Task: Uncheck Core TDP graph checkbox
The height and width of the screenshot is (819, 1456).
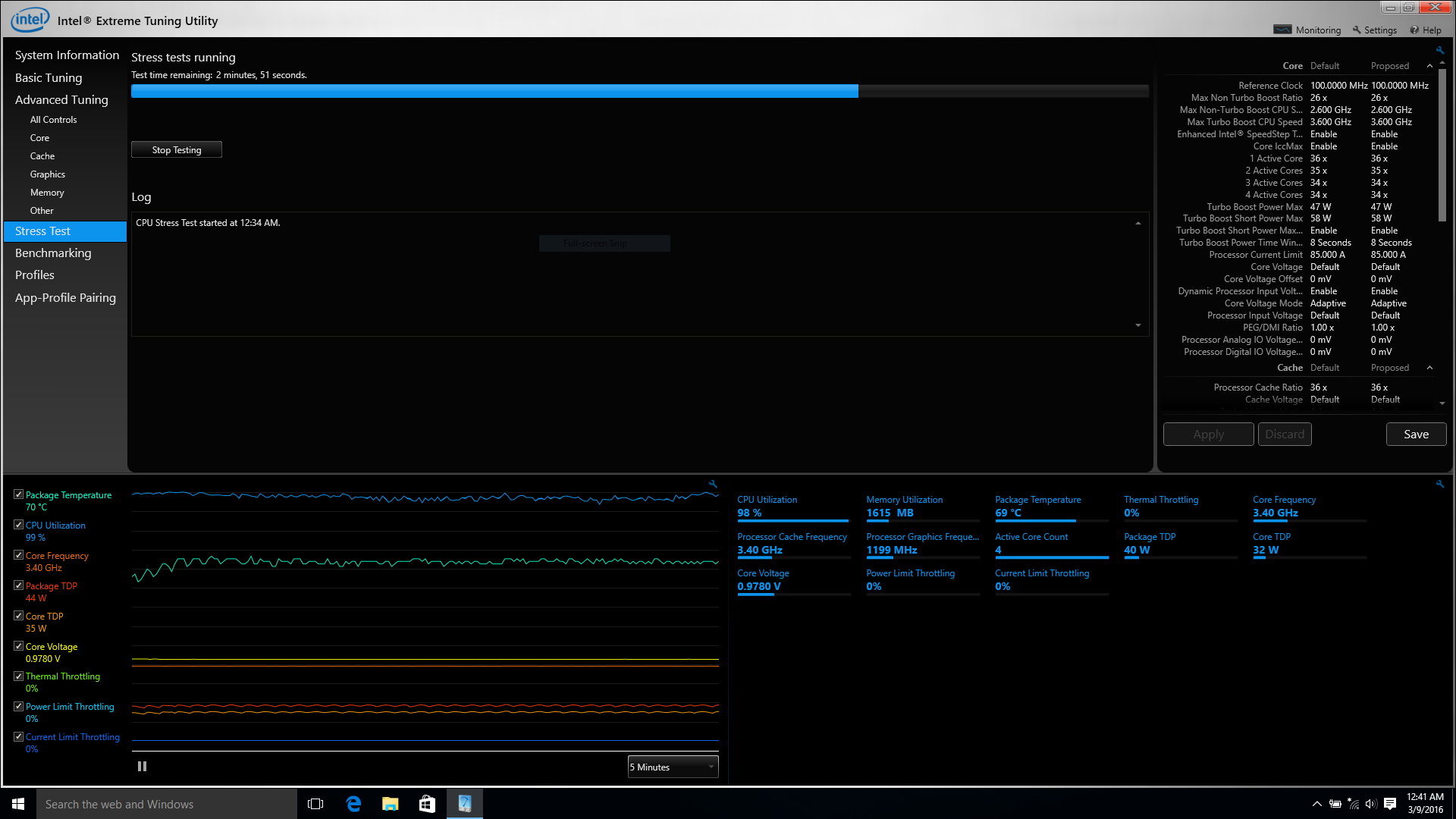Action: [18, 616]
